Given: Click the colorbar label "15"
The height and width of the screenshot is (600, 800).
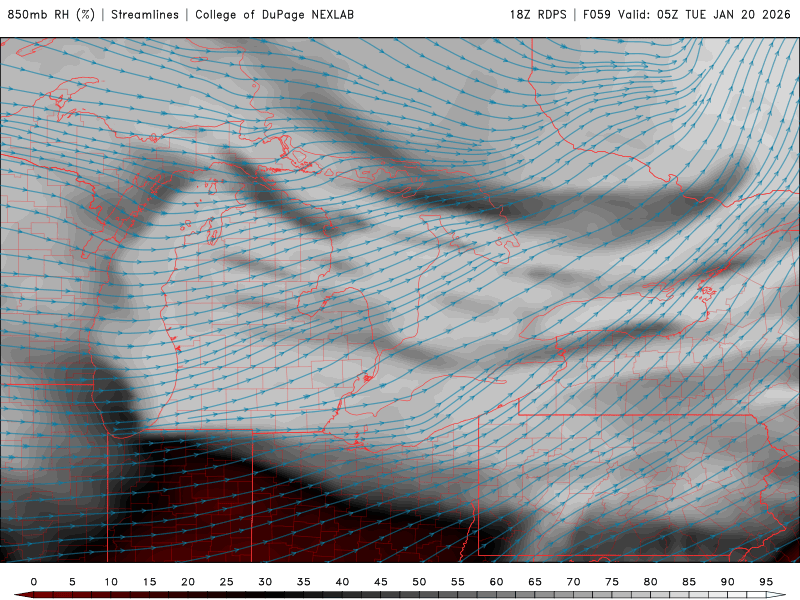Looking at the screenshot, I should coord(149,582).
